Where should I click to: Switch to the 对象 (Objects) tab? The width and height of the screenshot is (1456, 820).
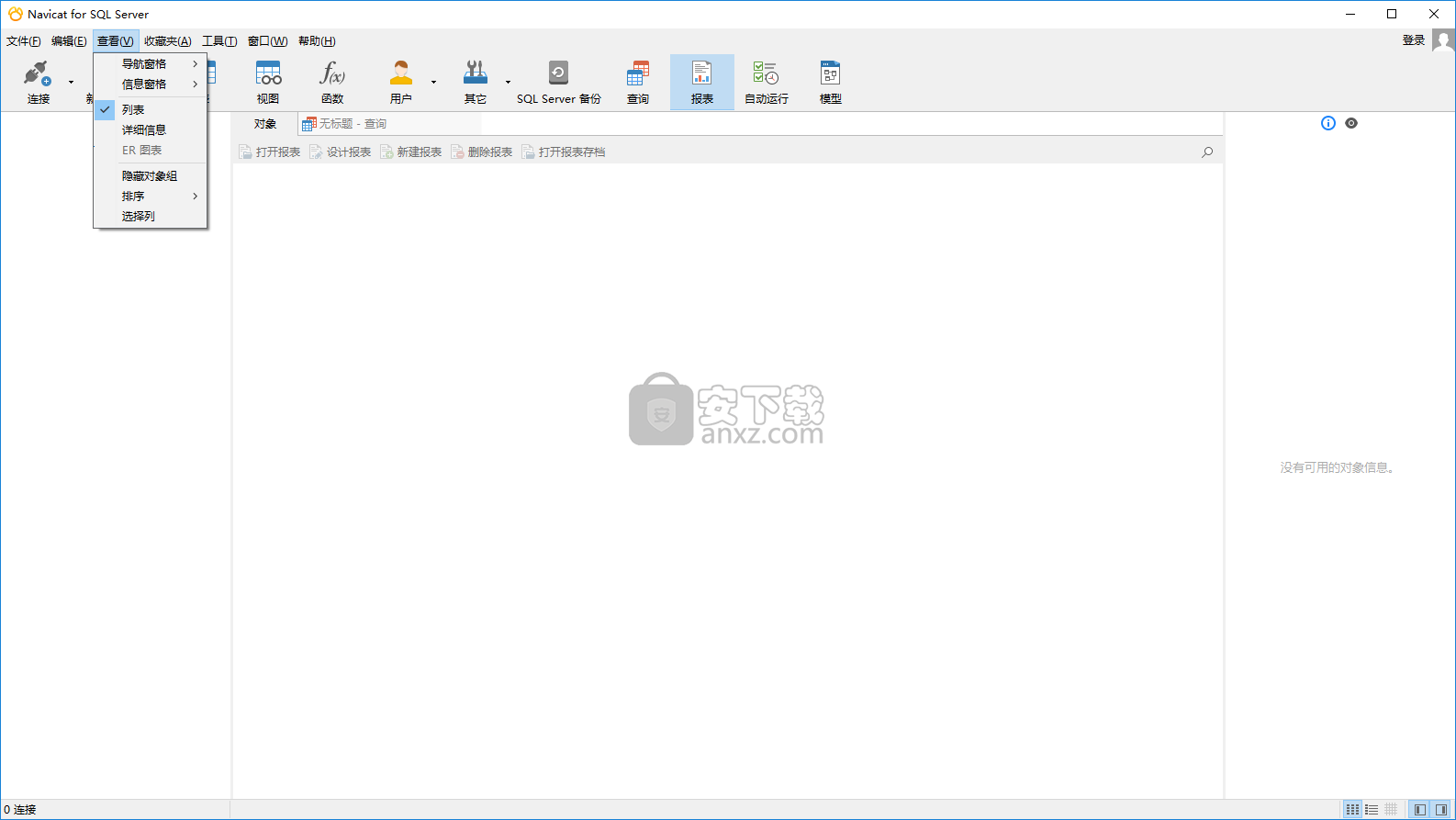(265, 124)
